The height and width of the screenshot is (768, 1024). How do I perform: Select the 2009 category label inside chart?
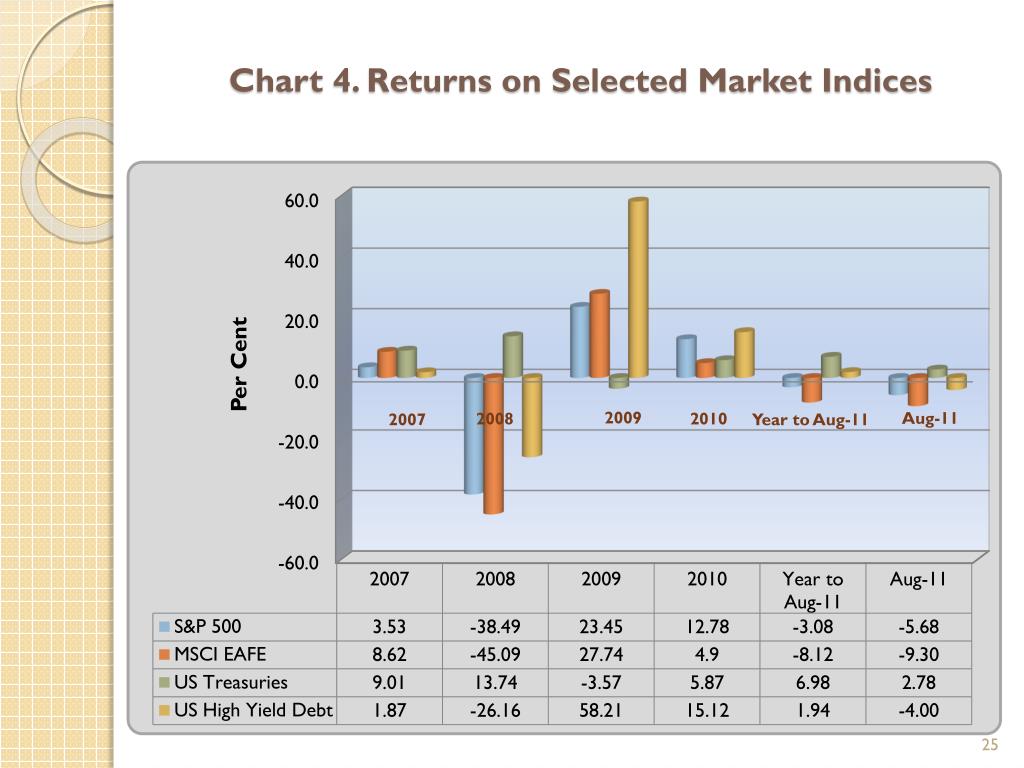click(x=622, y=418)
